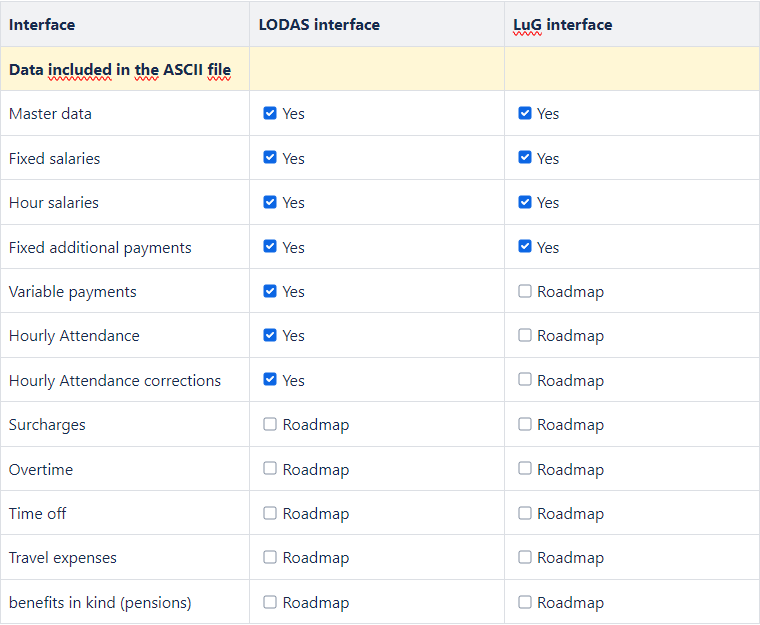Click the 'Fixed salaries' row label
The width and height of the screenshot is (760, 625).
54,159
